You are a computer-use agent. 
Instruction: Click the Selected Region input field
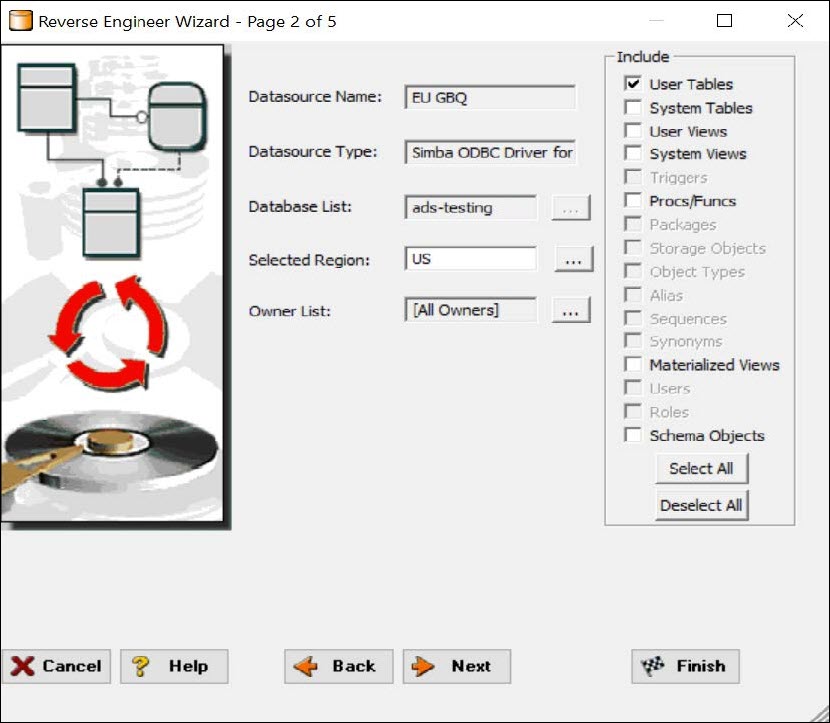471,259
